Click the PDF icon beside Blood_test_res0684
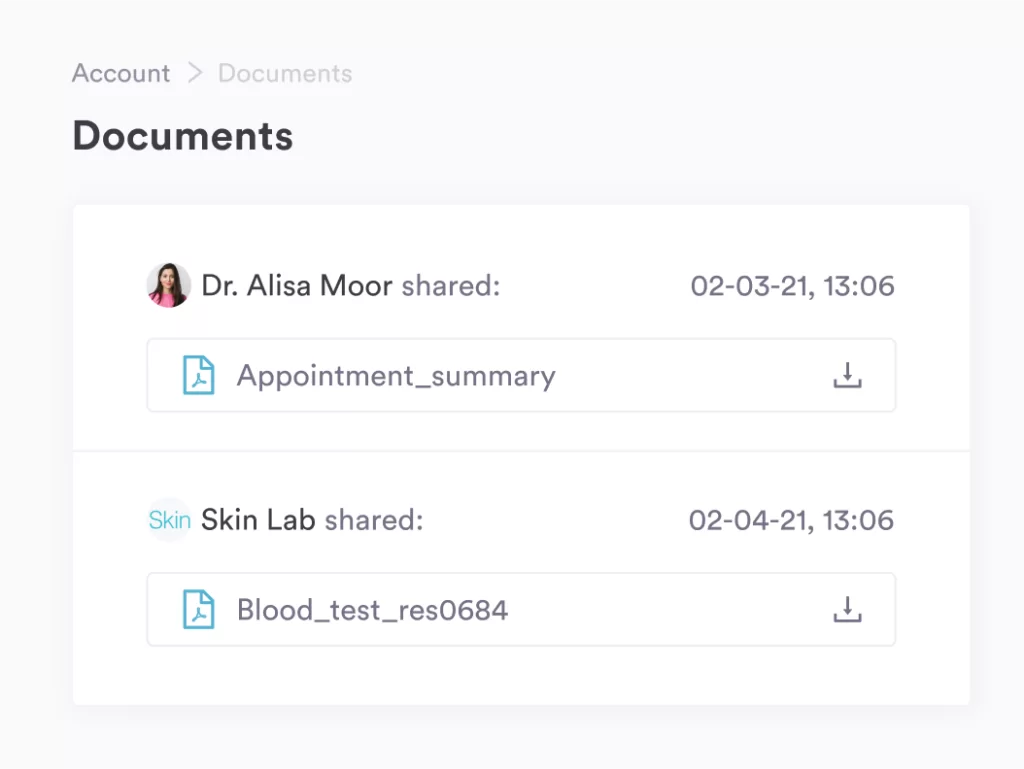The image size is (1024, 769). coord(199,609)
